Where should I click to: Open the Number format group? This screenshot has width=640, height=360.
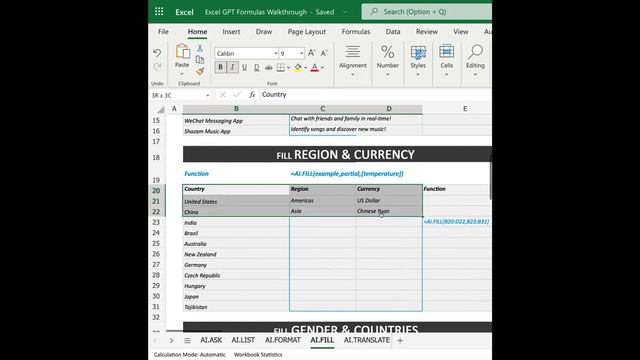click(x=388, y=60)
